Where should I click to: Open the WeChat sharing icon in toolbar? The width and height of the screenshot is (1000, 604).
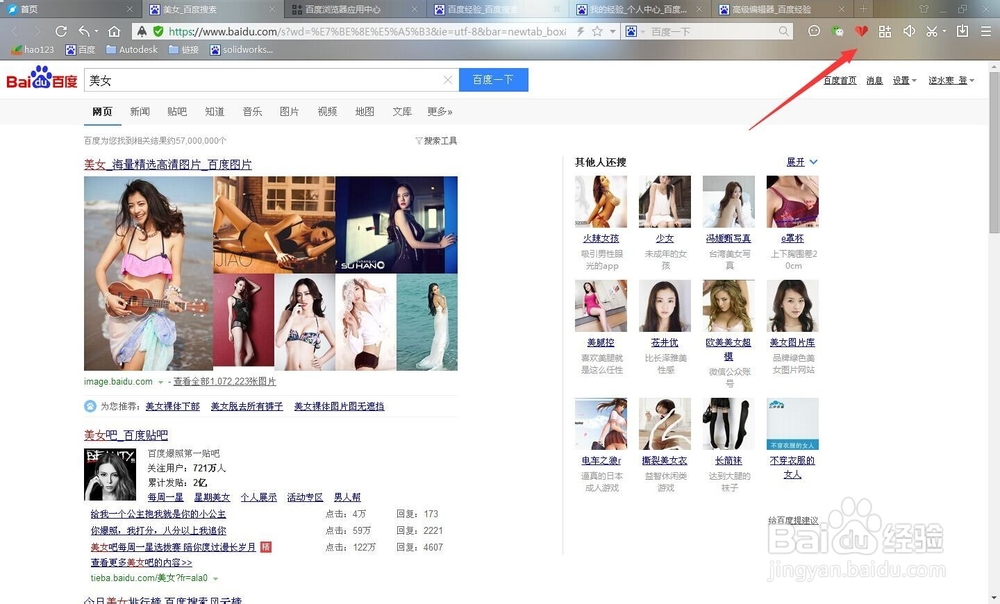click(x=838, y=31)
